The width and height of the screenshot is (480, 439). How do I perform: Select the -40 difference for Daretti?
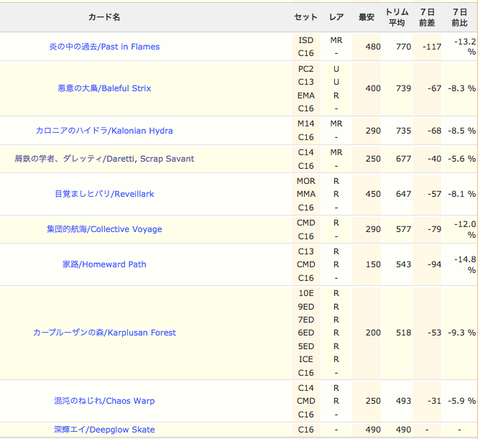coord(434,159)
